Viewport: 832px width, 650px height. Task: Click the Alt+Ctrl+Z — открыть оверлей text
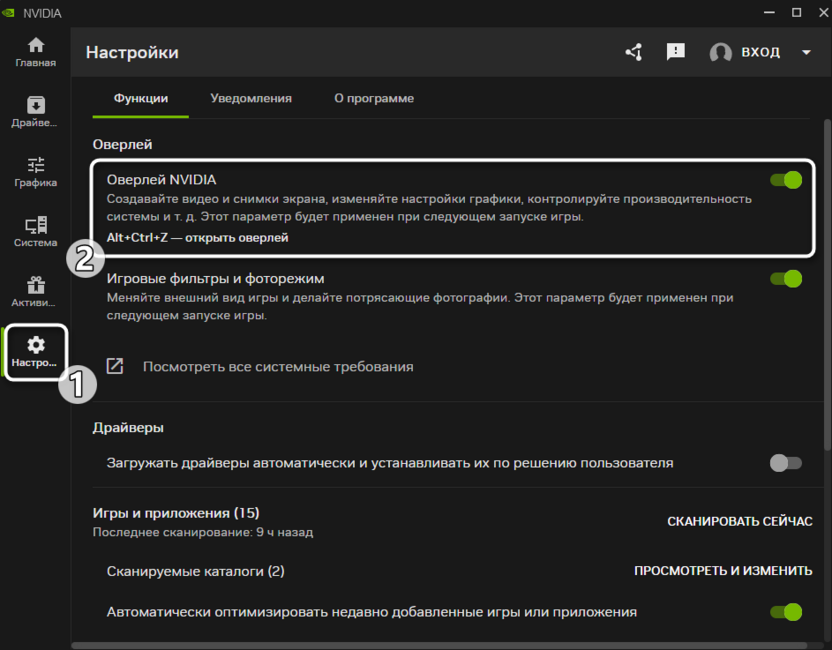(x=197, y=238)
